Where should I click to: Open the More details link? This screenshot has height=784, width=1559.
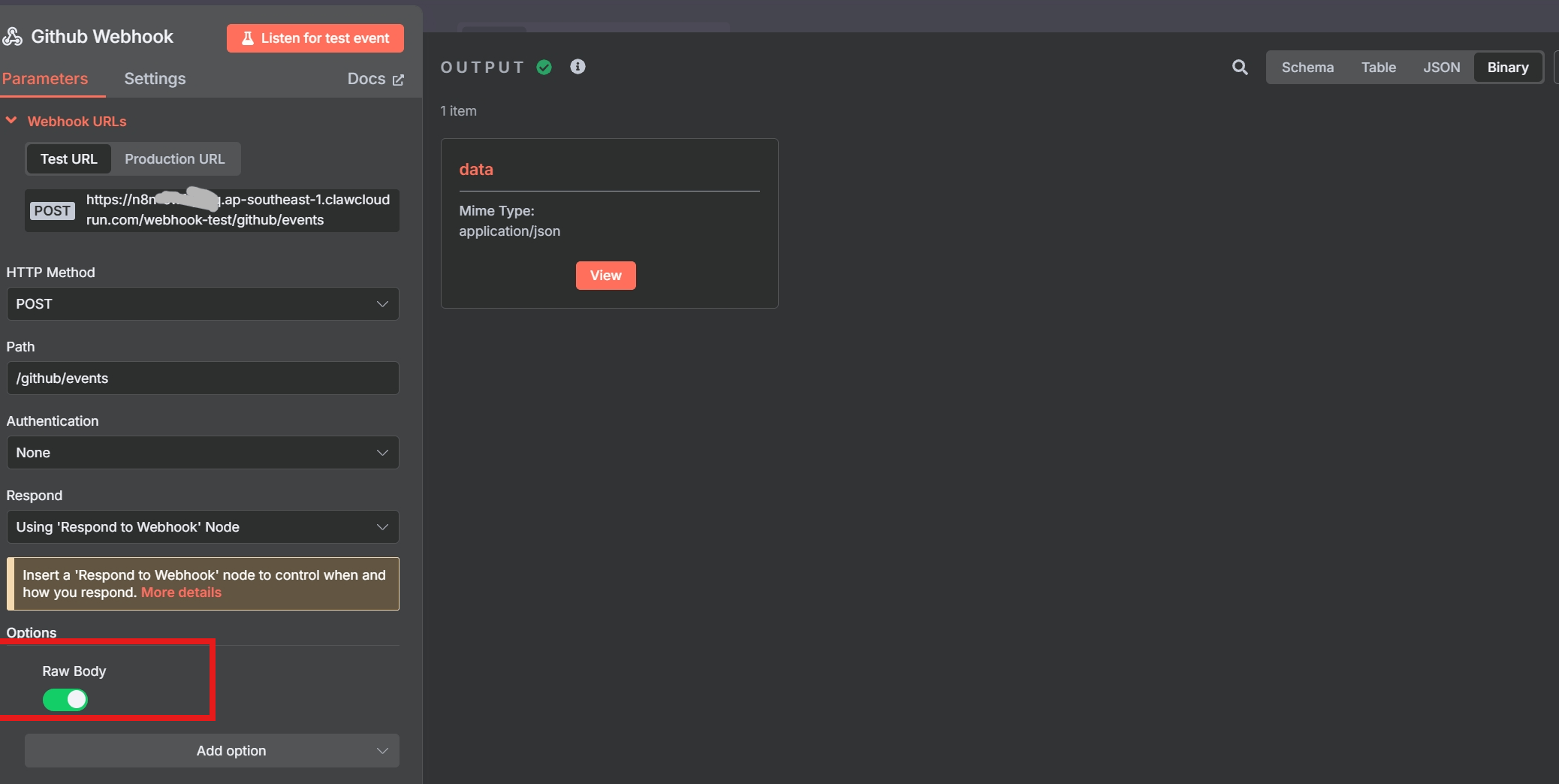point(181,593)
